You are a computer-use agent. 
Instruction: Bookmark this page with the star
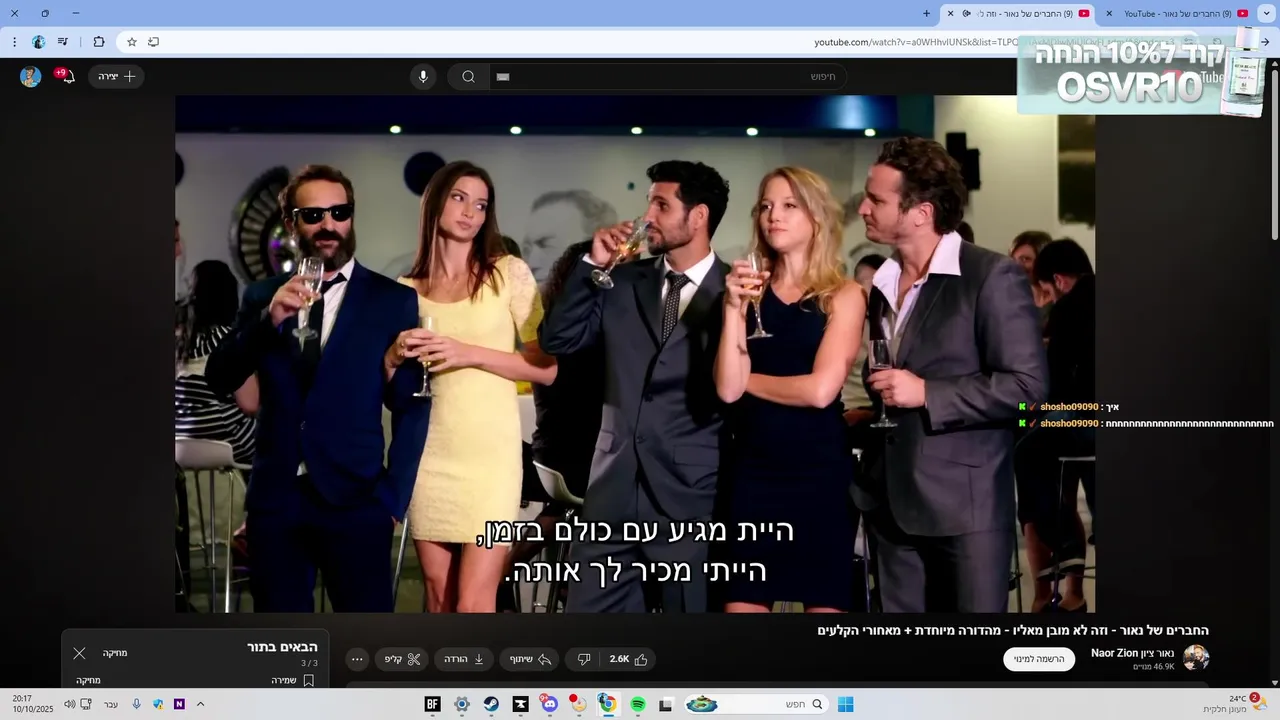pos(131,42)
